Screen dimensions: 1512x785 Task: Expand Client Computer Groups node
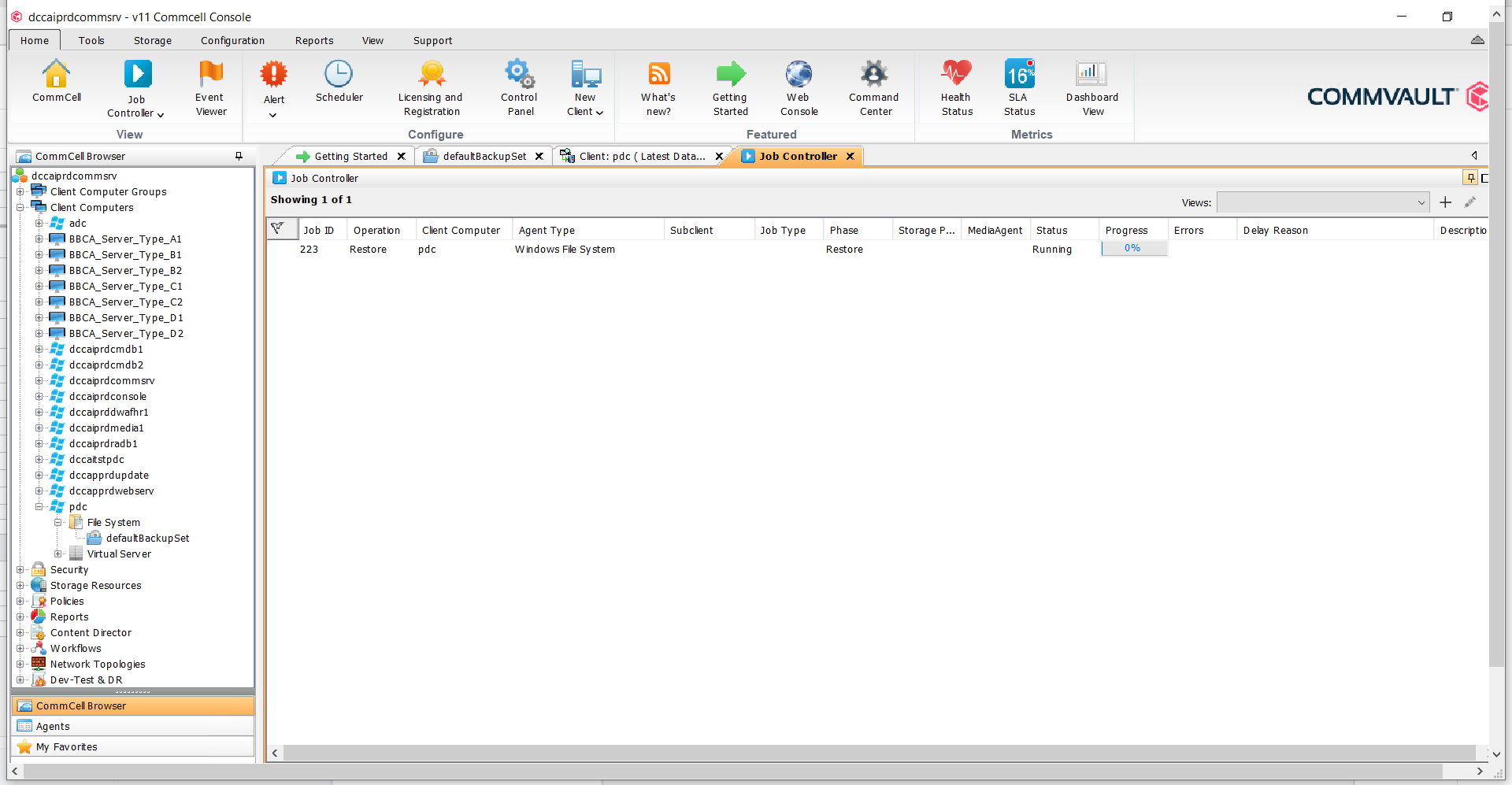[20, 191]
